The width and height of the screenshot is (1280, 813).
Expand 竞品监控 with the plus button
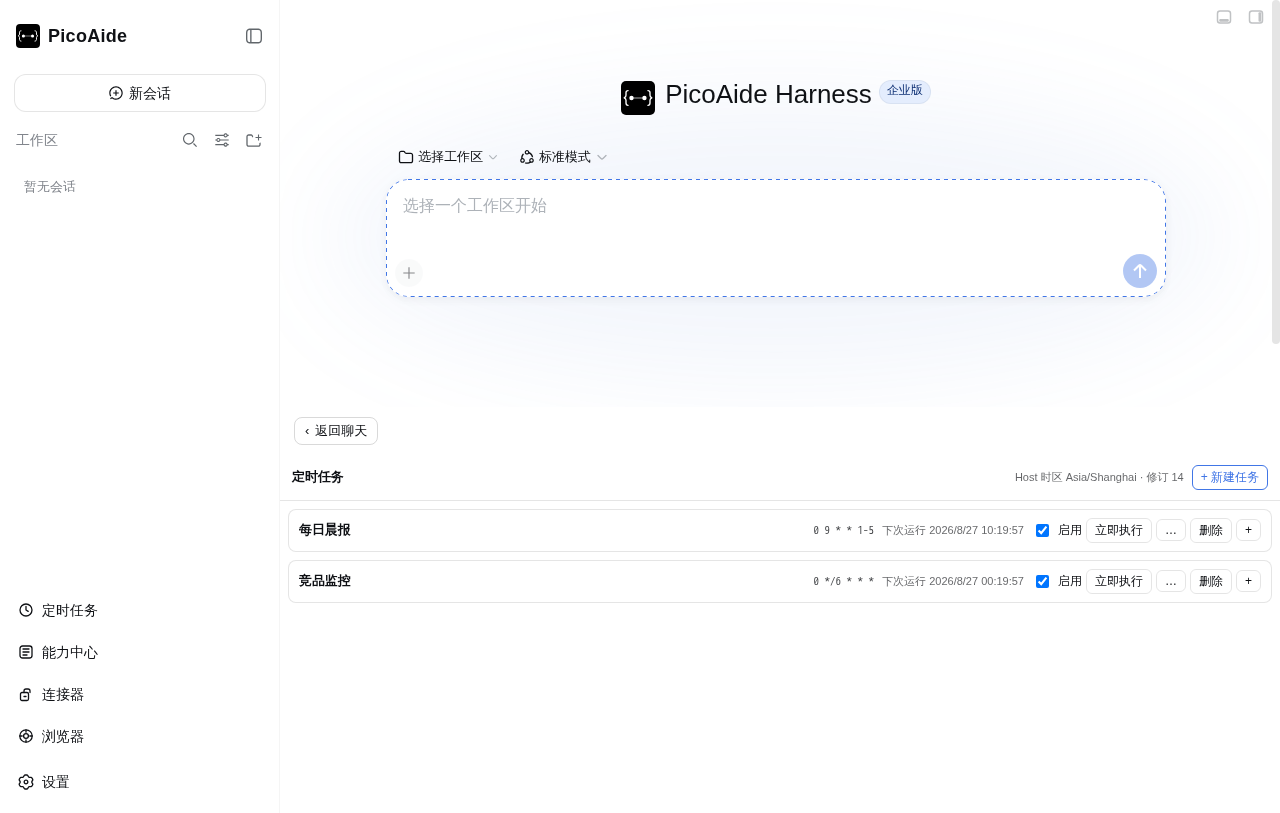(x=1248, y=581)
